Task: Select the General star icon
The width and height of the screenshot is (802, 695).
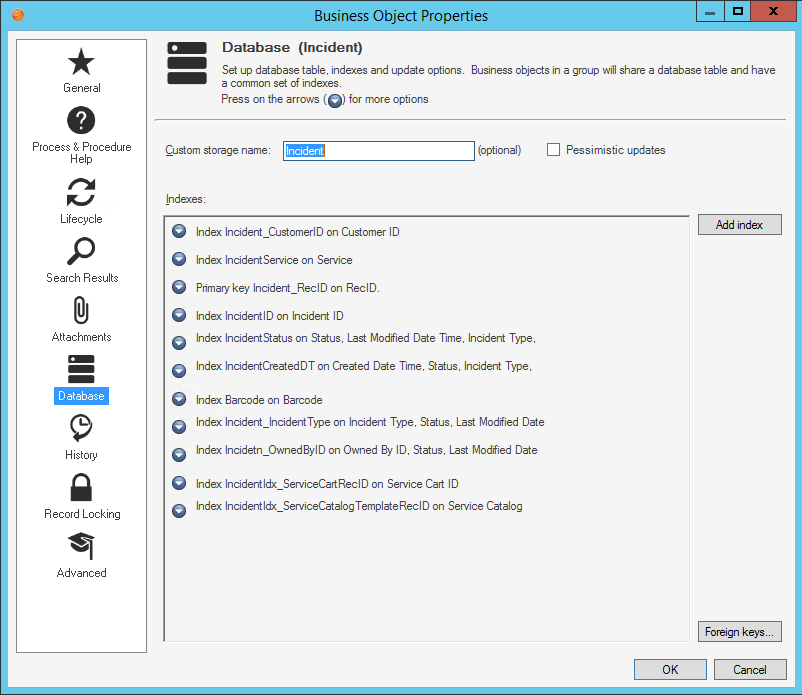Action: point(81,62)
